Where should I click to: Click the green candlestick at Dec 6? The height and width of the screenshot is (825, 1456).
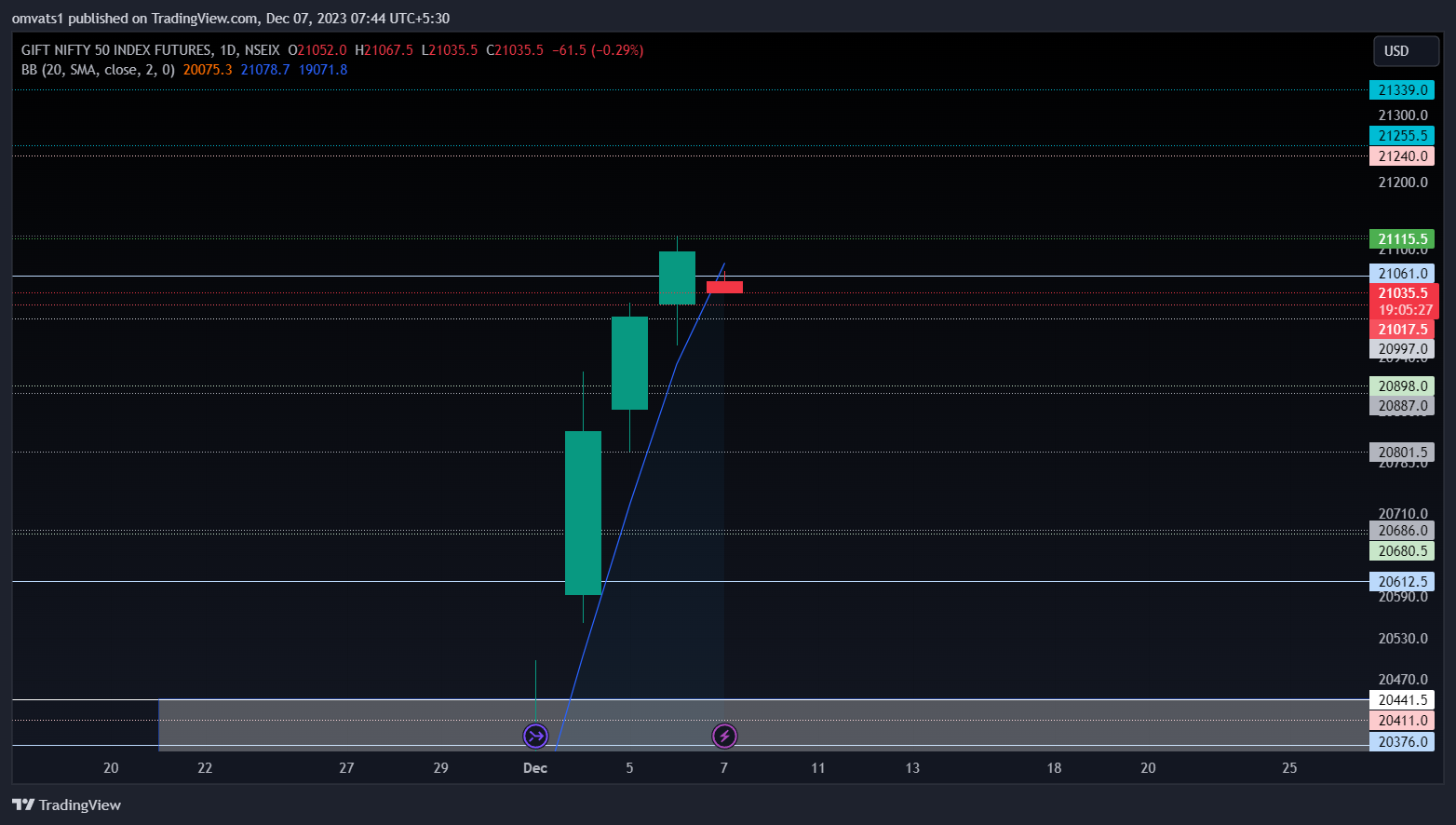click(x=677, y=277)
